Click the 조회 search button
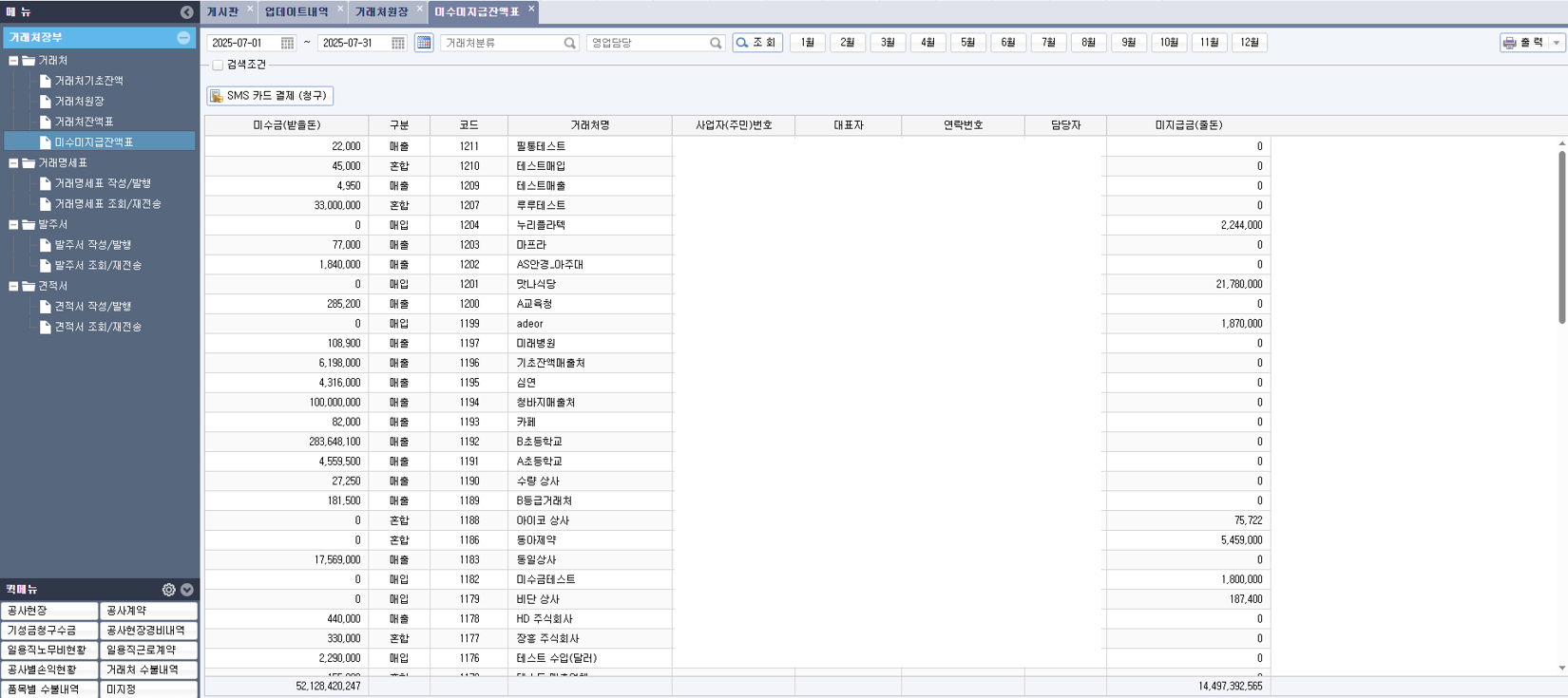The height and width of the screenshot is (698, 1568). pyautogui.click(x=757, y=43)
